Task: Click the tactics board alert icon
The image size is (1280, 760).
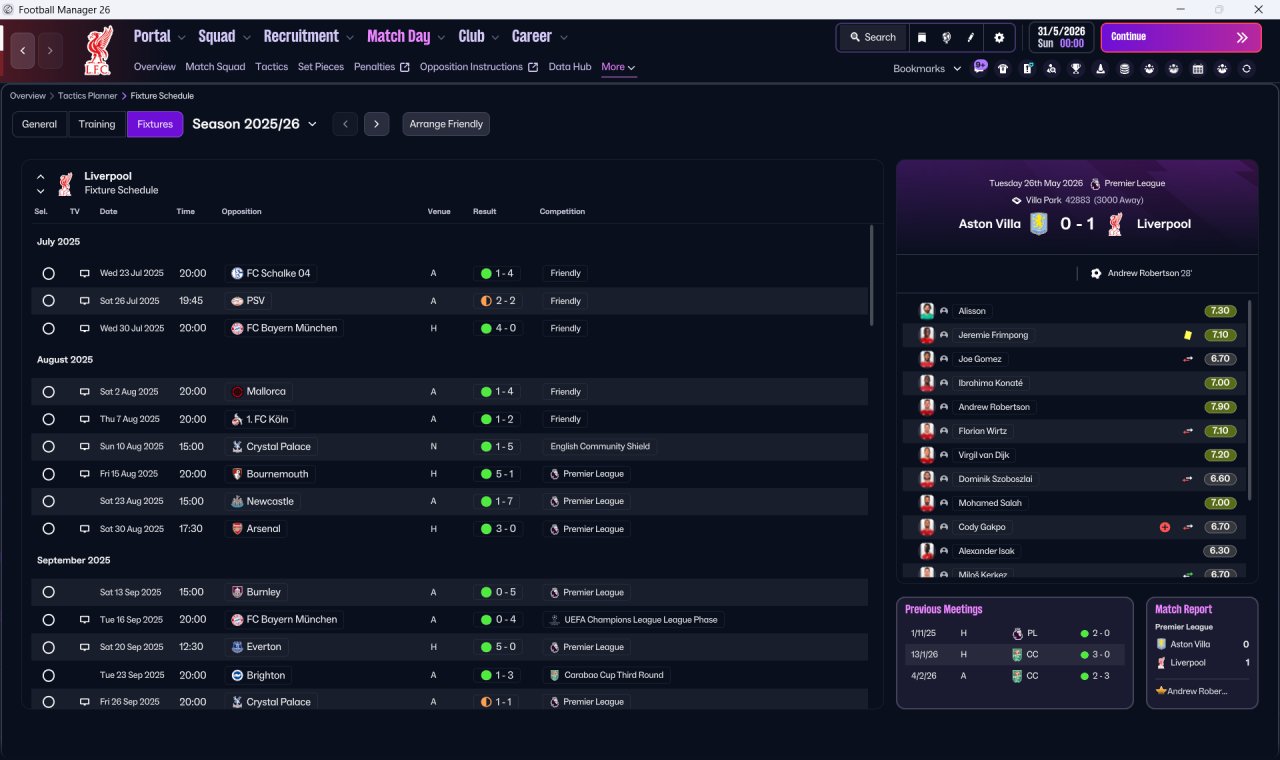Action: coord(1027,69)
